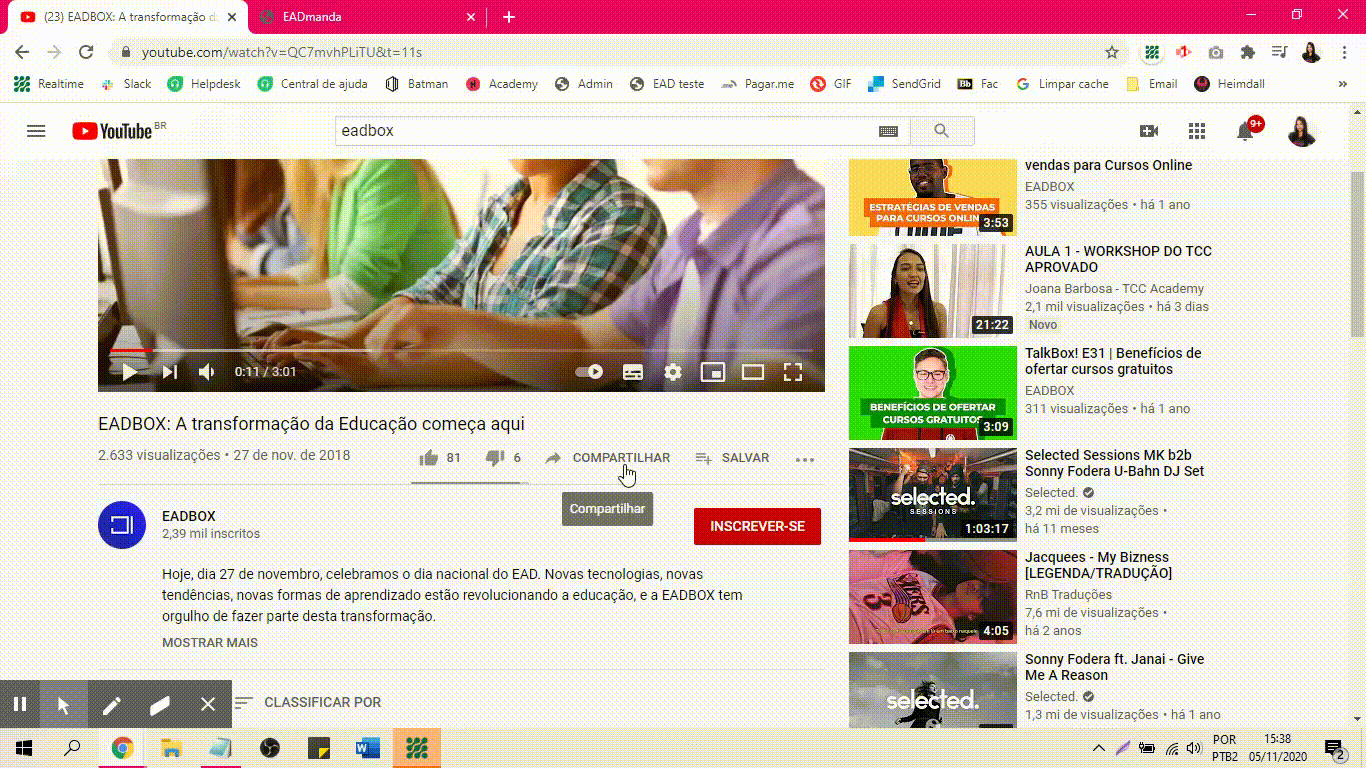Select eraser tool in recorder overlay
The image size is (1366, 768).
[x=160, y=704]
